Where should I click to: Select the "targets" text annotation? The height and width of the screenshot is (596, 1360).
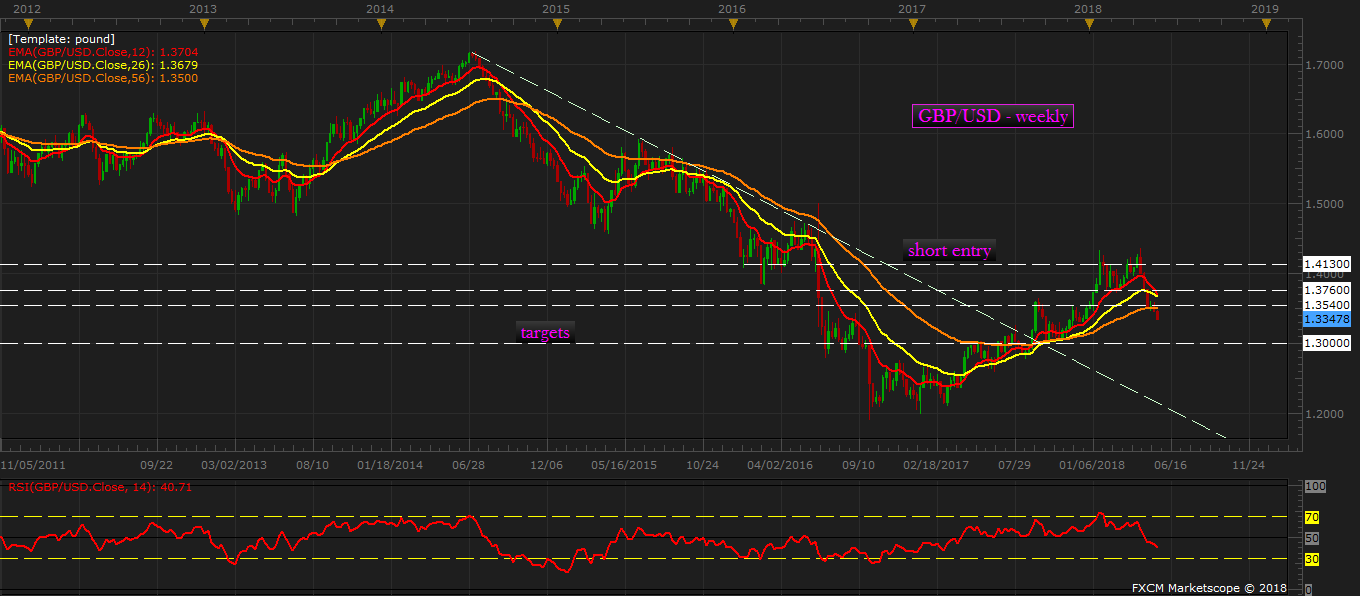[x=545, y=333]
